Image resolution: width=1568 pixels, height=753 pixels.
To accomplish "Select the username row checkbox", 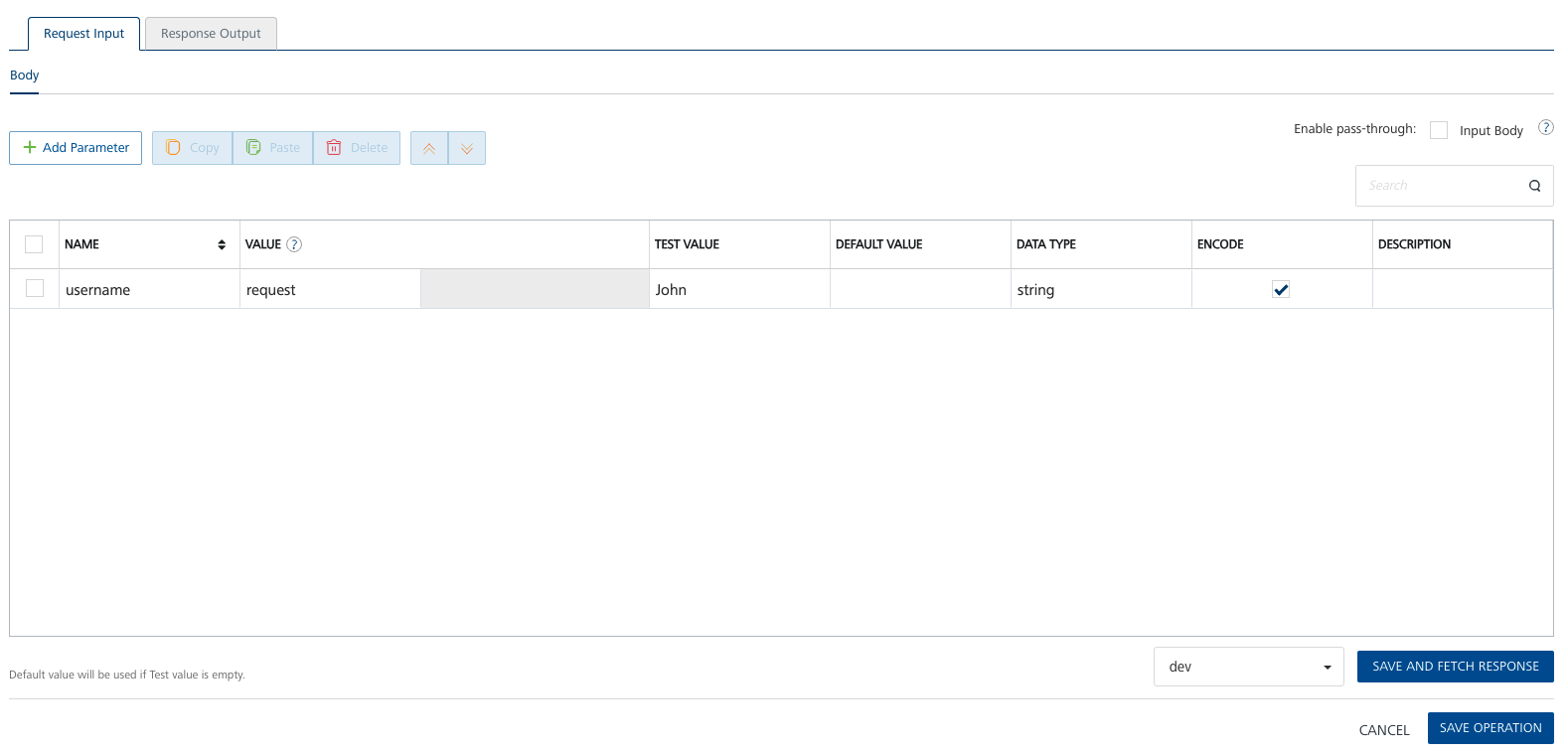I will (35, 288).
